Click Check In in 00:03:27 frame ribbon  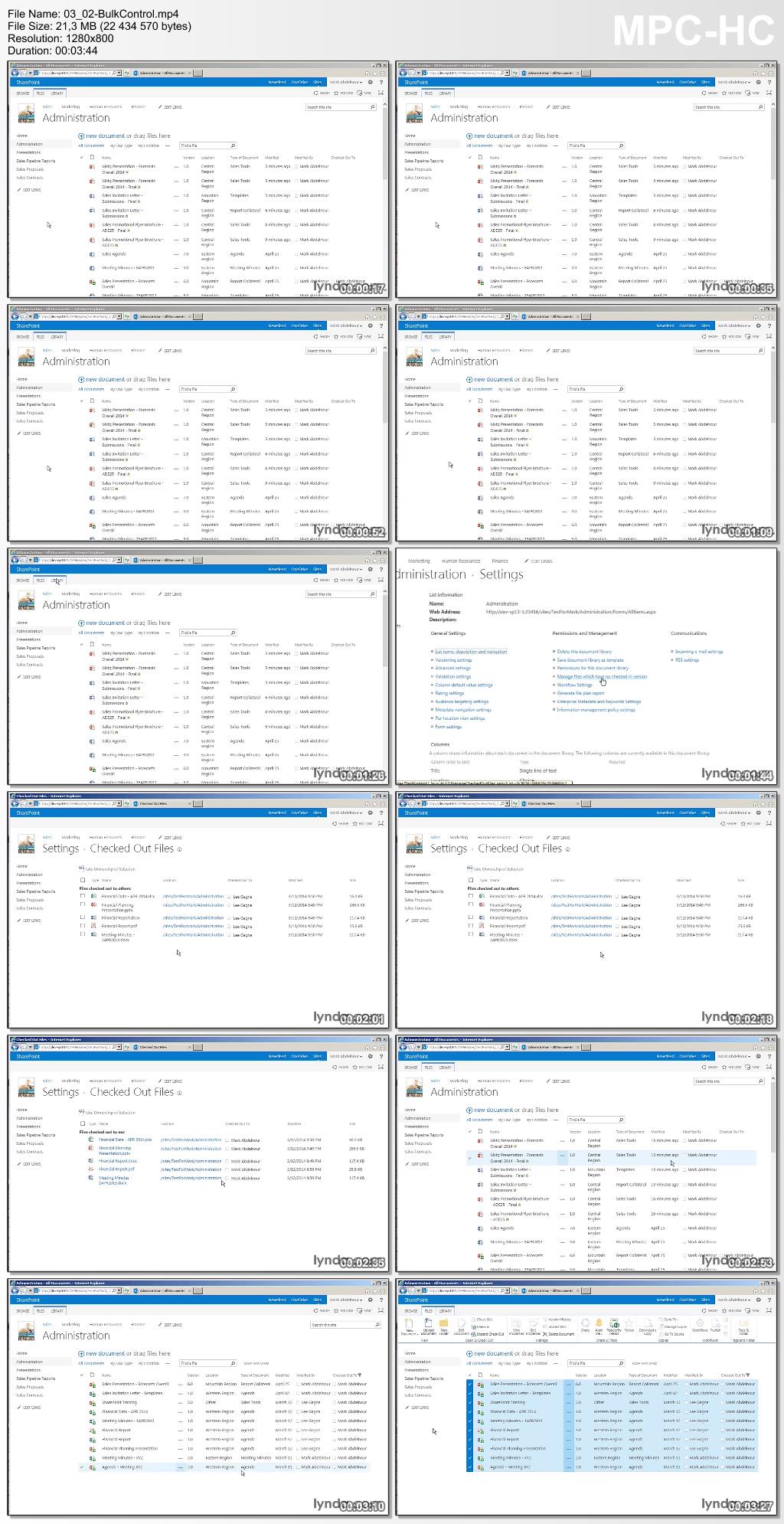pyautogui.click(x=480, y=1326)
